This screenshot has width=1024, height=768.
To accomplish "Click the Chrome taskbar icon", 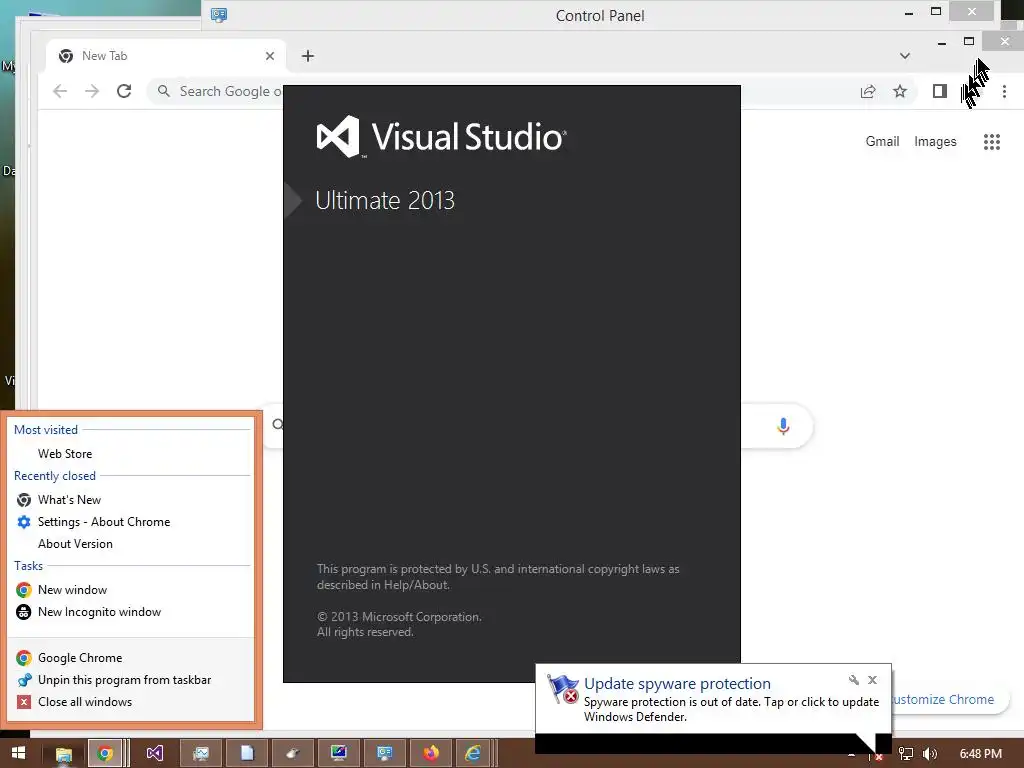I will click(x=105, y=754).
